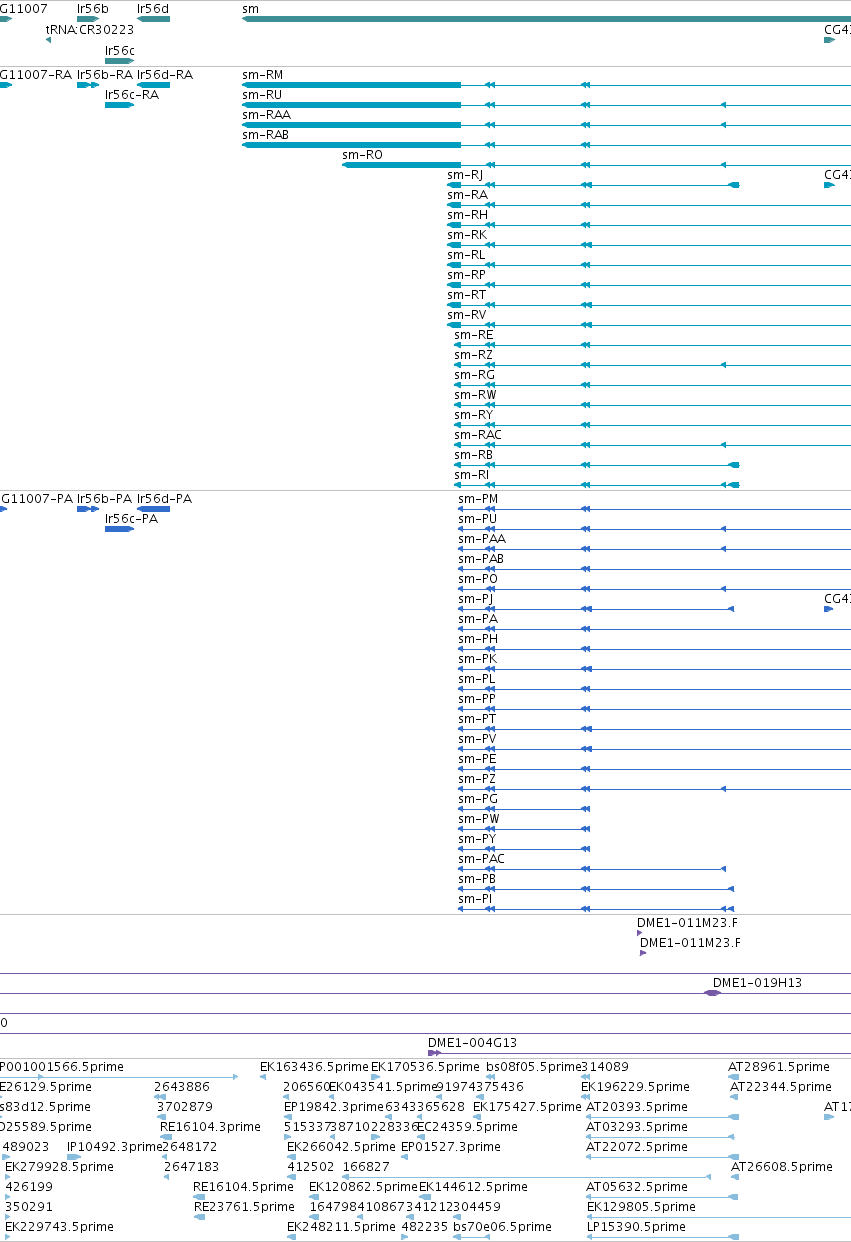Open EST AT28961.5prime
The width and height of the screenshot is (851, 1242).
[x=779, y=1067]
